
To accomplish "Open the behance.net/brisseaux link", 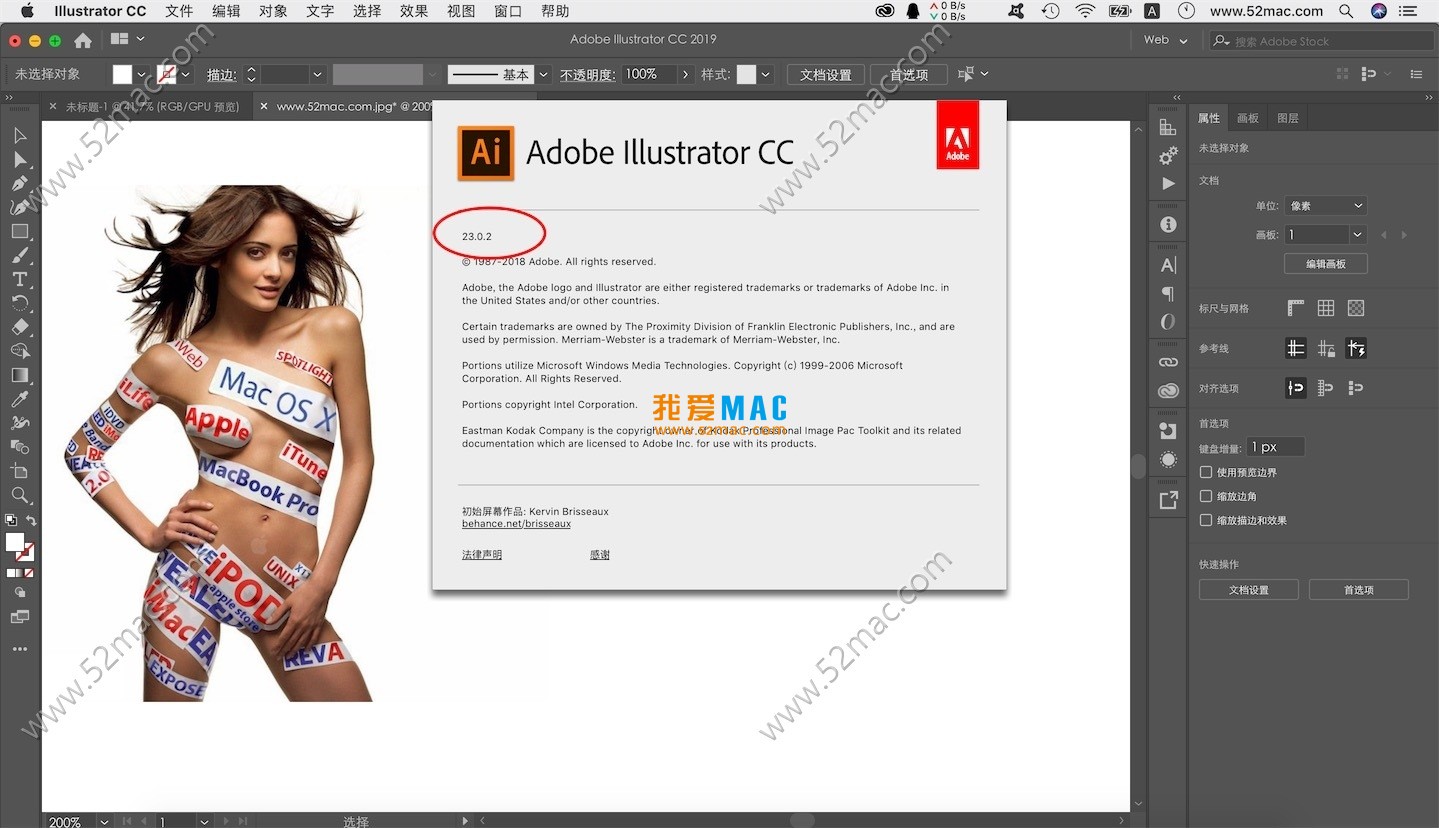I will (516, 524).
